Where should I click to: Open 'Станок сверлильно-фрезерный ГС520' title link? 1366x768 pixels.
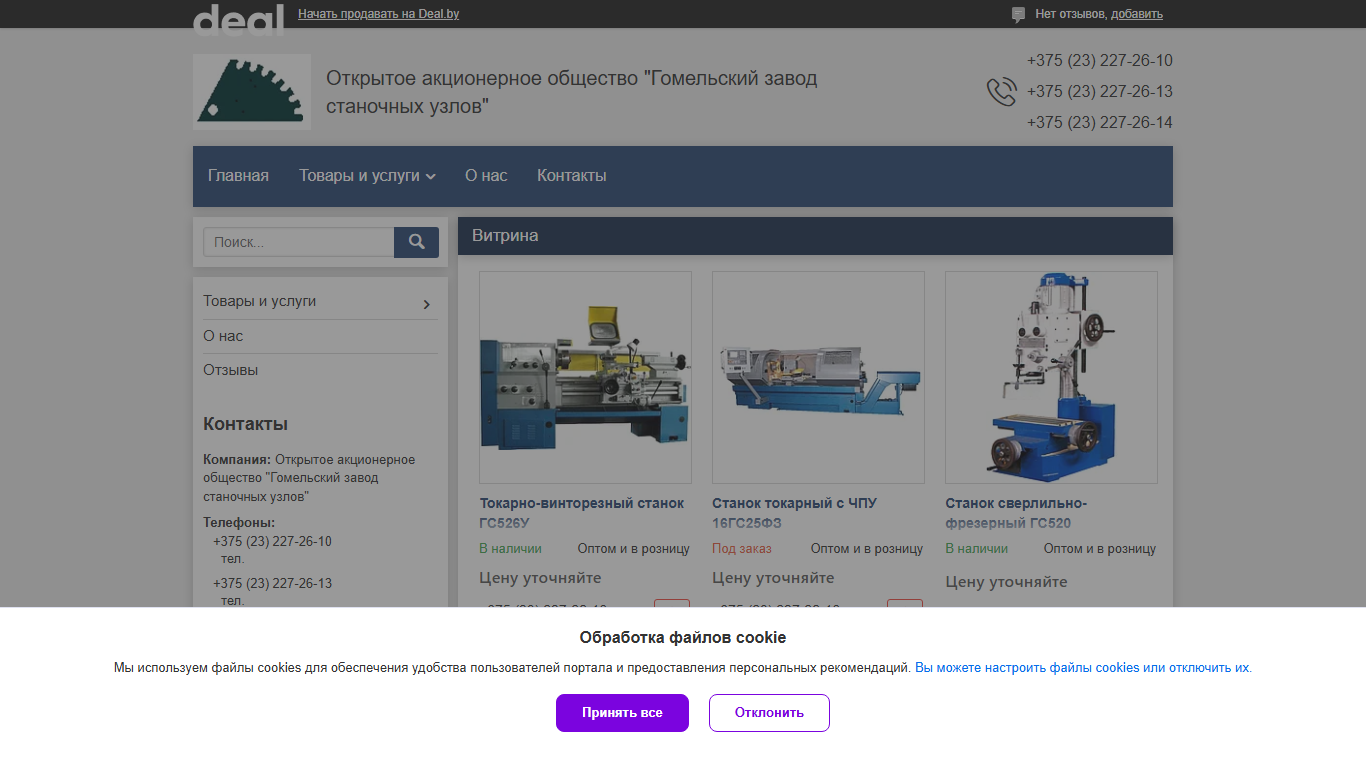1016,513
